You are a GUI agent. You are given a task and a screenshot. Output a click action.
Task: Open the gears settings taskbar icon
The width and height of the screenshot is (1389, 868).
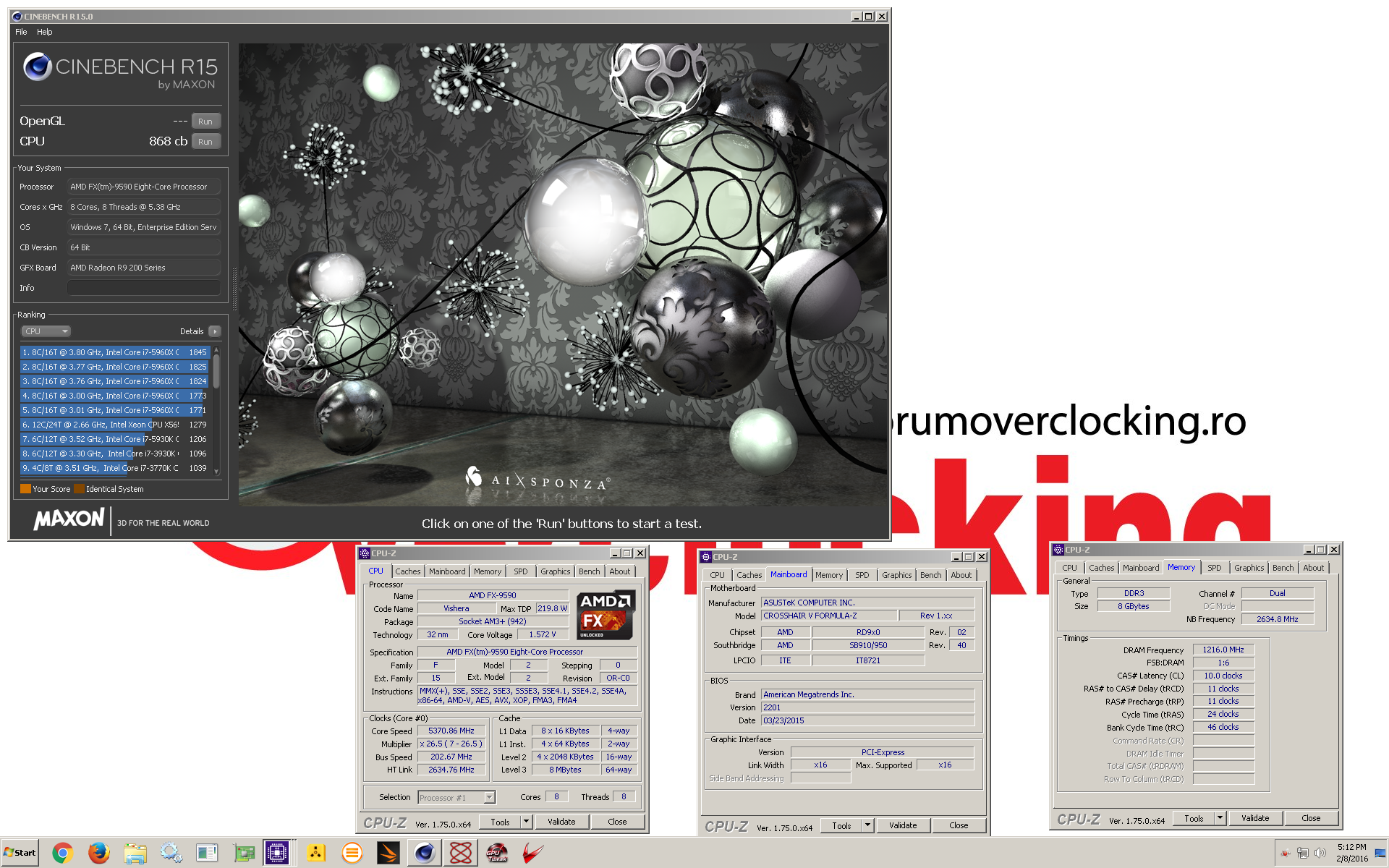[171, 854]
